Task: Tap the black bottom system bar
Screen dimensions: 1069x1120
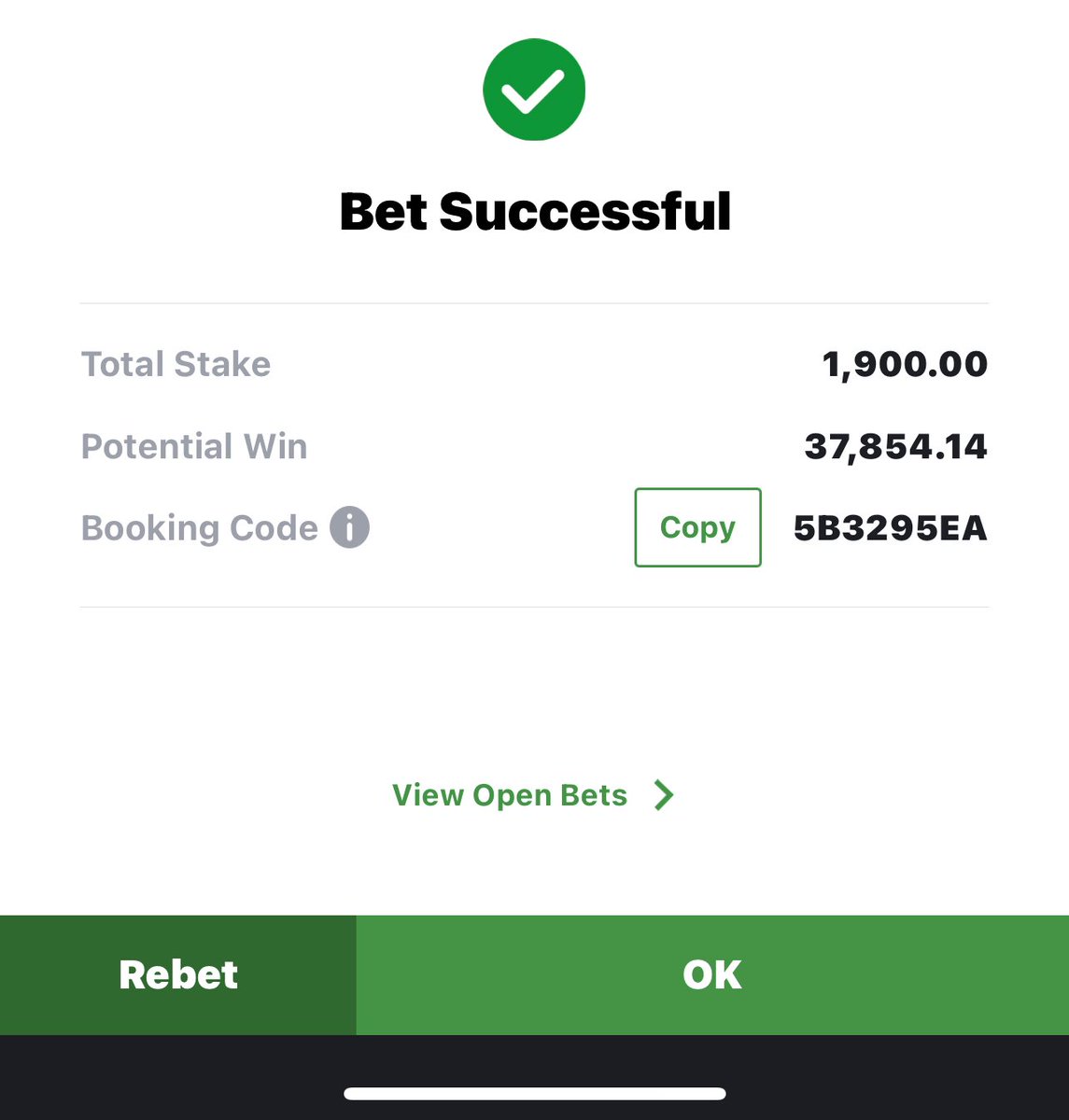Action: 534,1077
